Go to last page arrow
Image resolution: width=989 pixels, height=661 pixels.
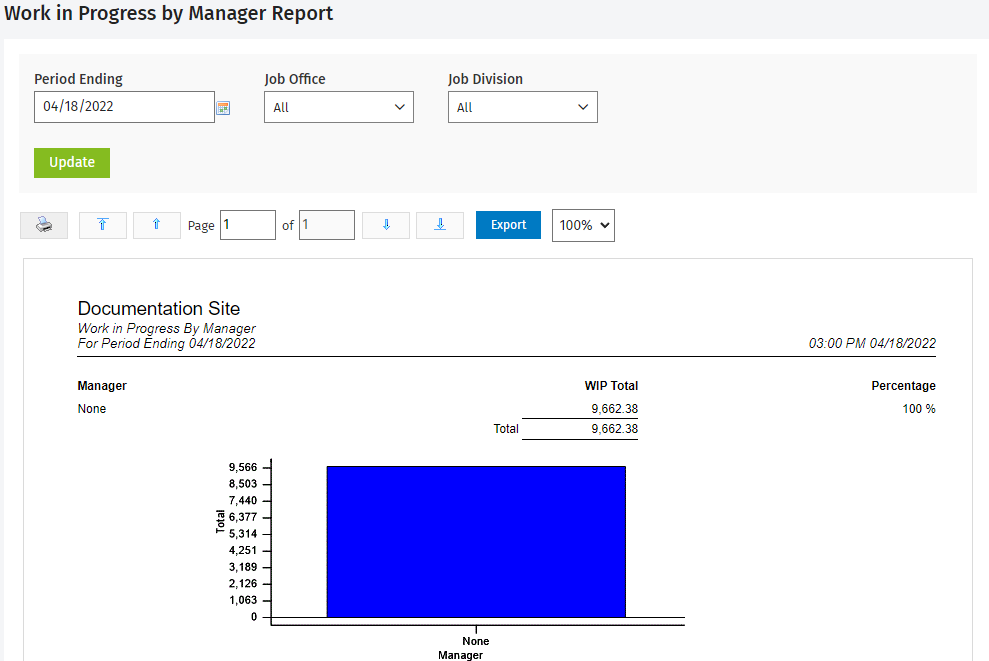point(440,225)
